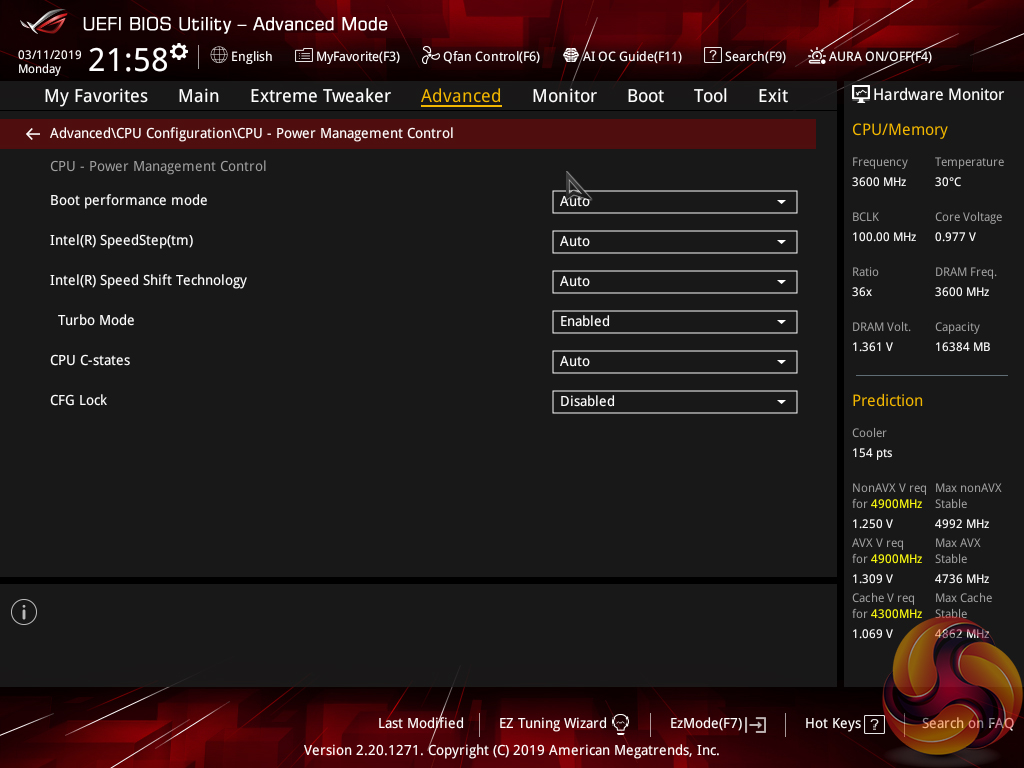Click the Search question mark icon

tap(712, 56)
